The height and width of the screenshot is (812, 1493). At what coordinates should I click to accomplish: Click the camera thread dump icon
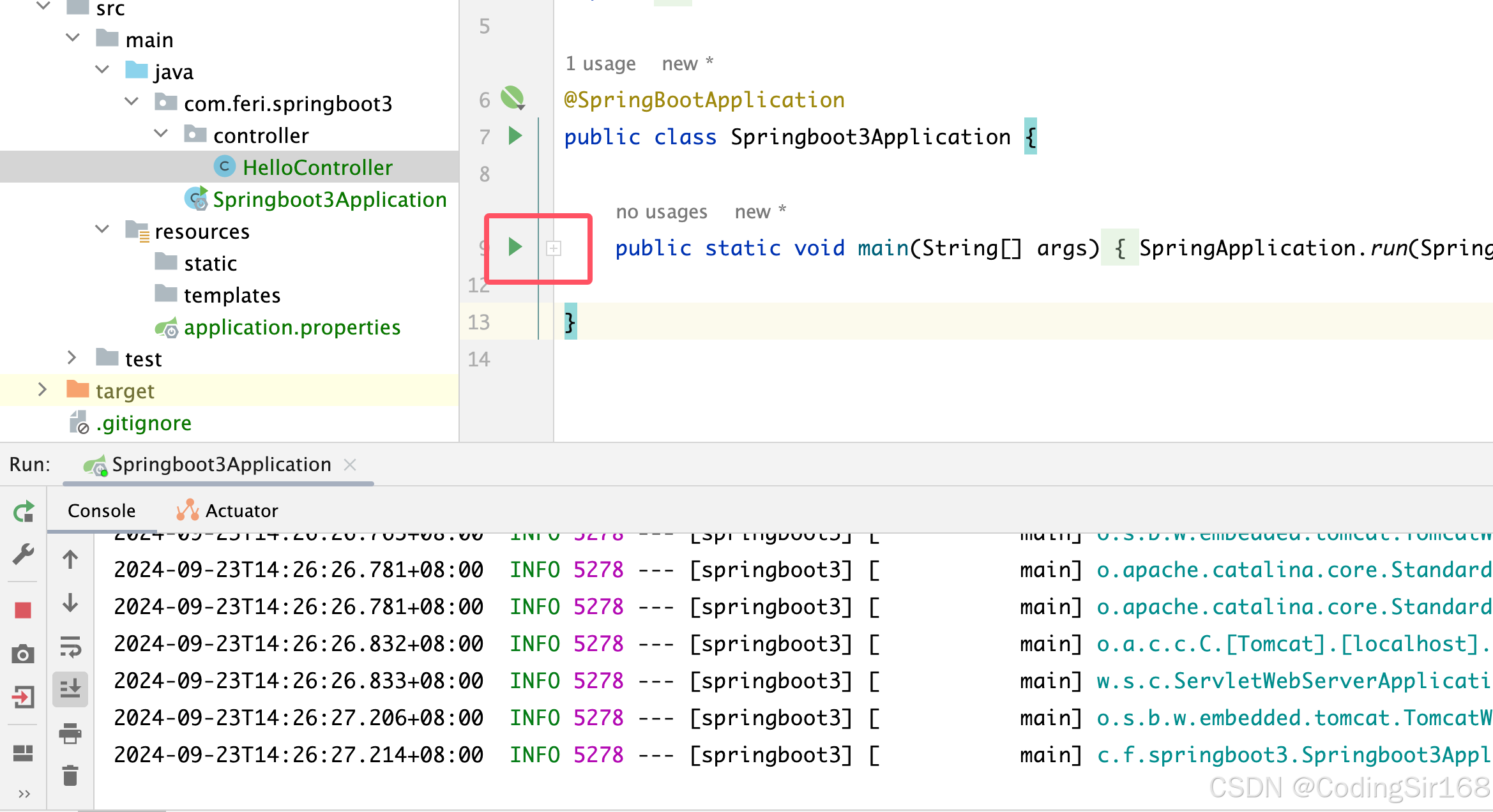(23, 654)
